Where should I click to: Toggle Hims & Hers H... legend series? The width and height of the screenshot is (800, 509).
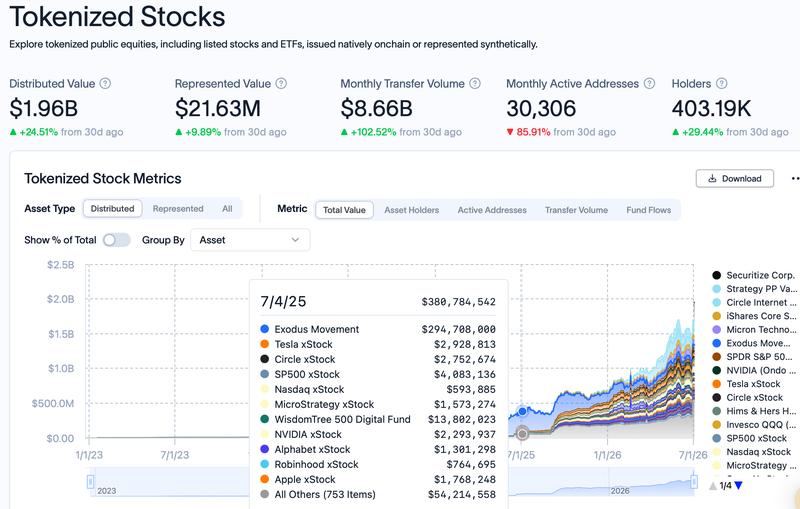coord(754,411)
